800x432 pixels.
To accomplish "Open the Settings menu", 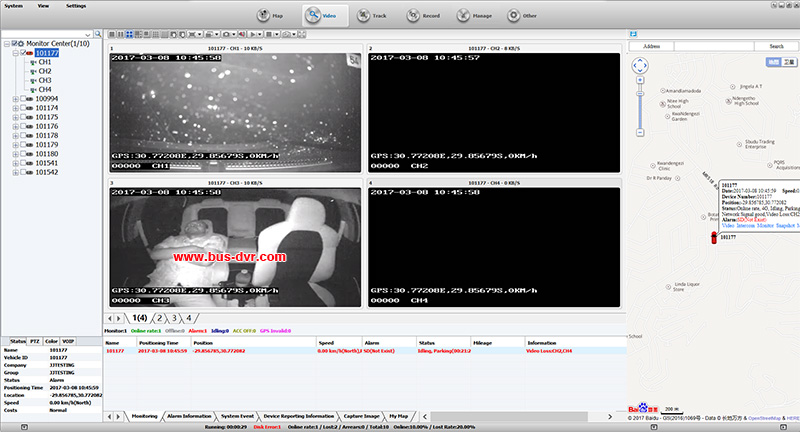I will [76, 5].
